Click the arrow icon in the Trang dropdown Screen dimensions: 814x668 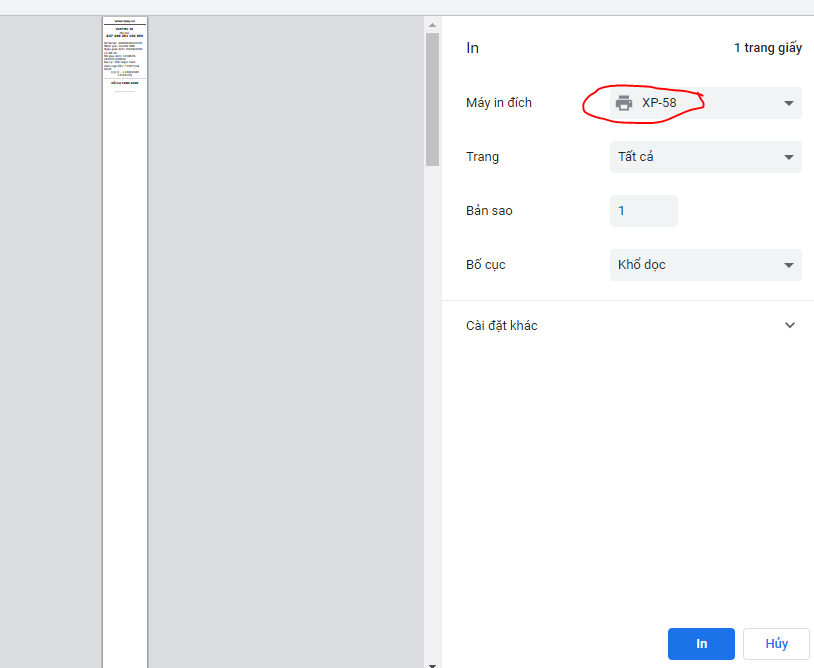(788, 157)
